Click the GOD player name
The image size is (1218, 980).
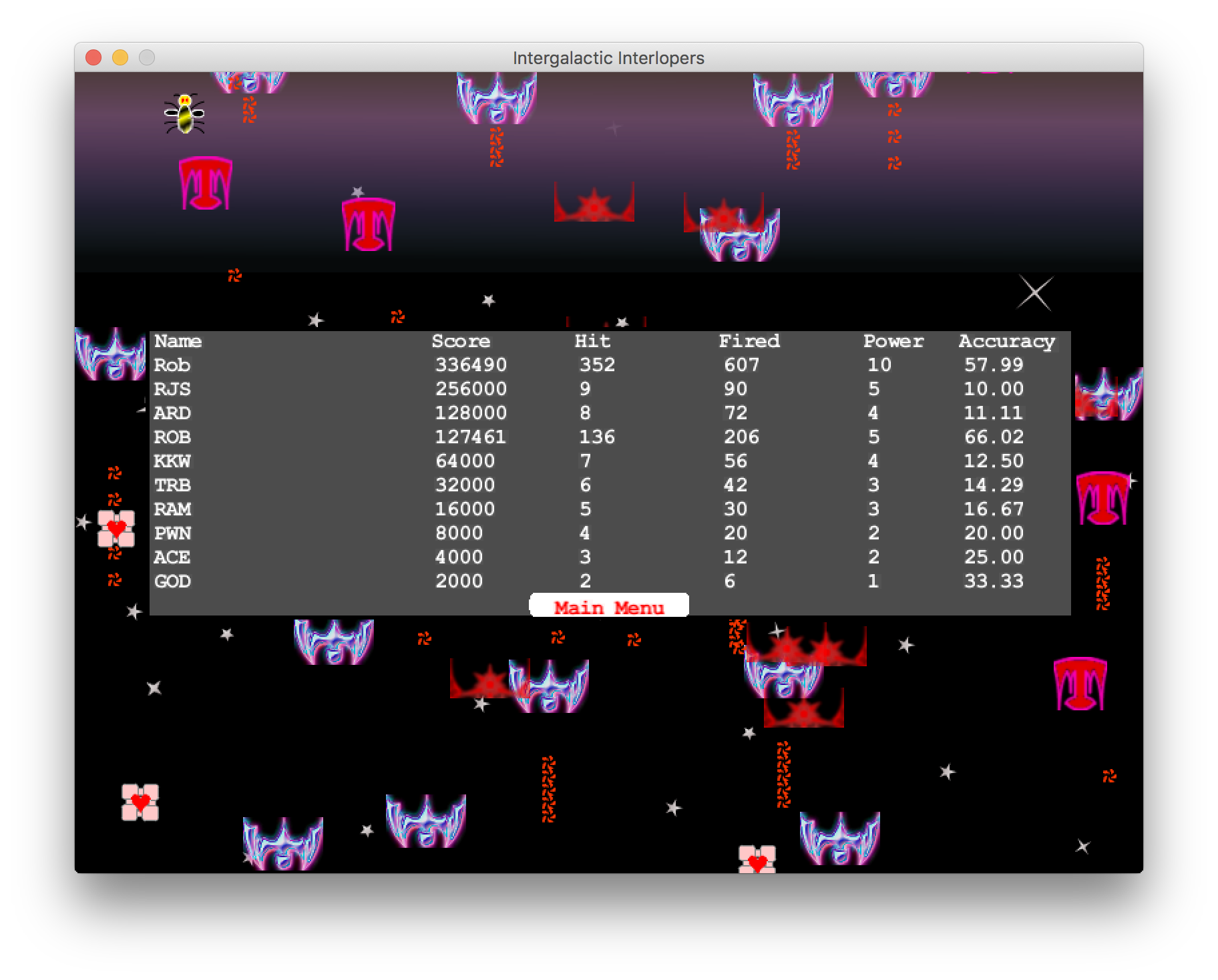[x=172, y=581]
